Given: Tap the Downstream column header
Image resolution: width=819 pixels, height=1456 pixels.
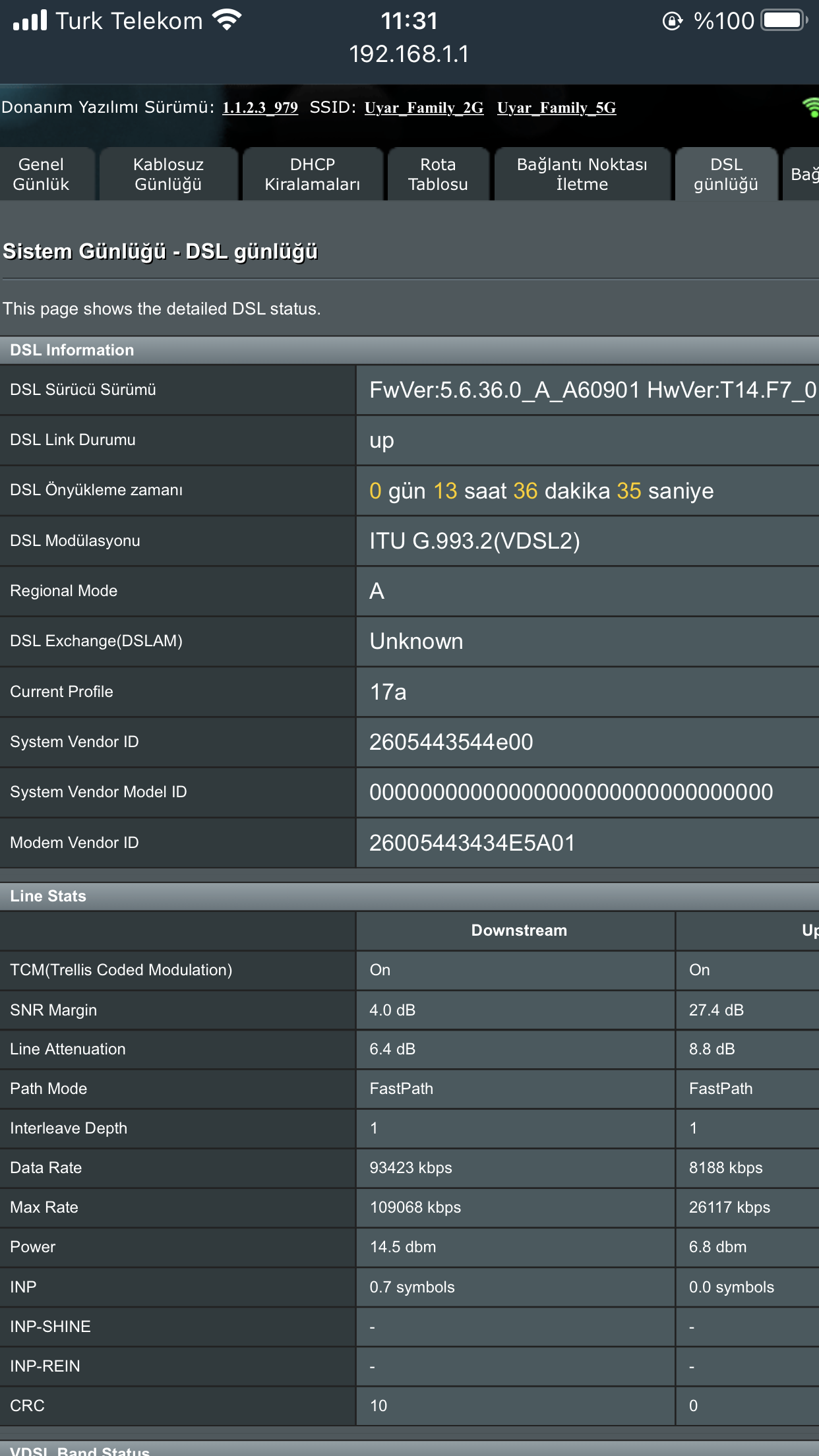Looking at the screenshot, I should 518,930.
